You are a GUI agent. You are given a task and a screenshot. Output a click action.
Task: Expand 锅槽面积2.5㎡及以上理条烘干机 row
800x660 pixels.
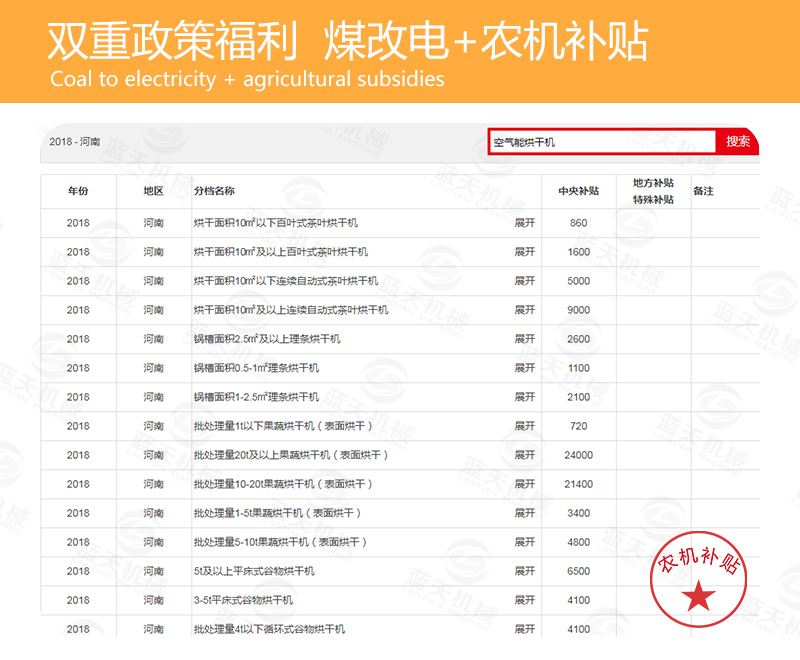pyautogui.click(x=525, y=339)
